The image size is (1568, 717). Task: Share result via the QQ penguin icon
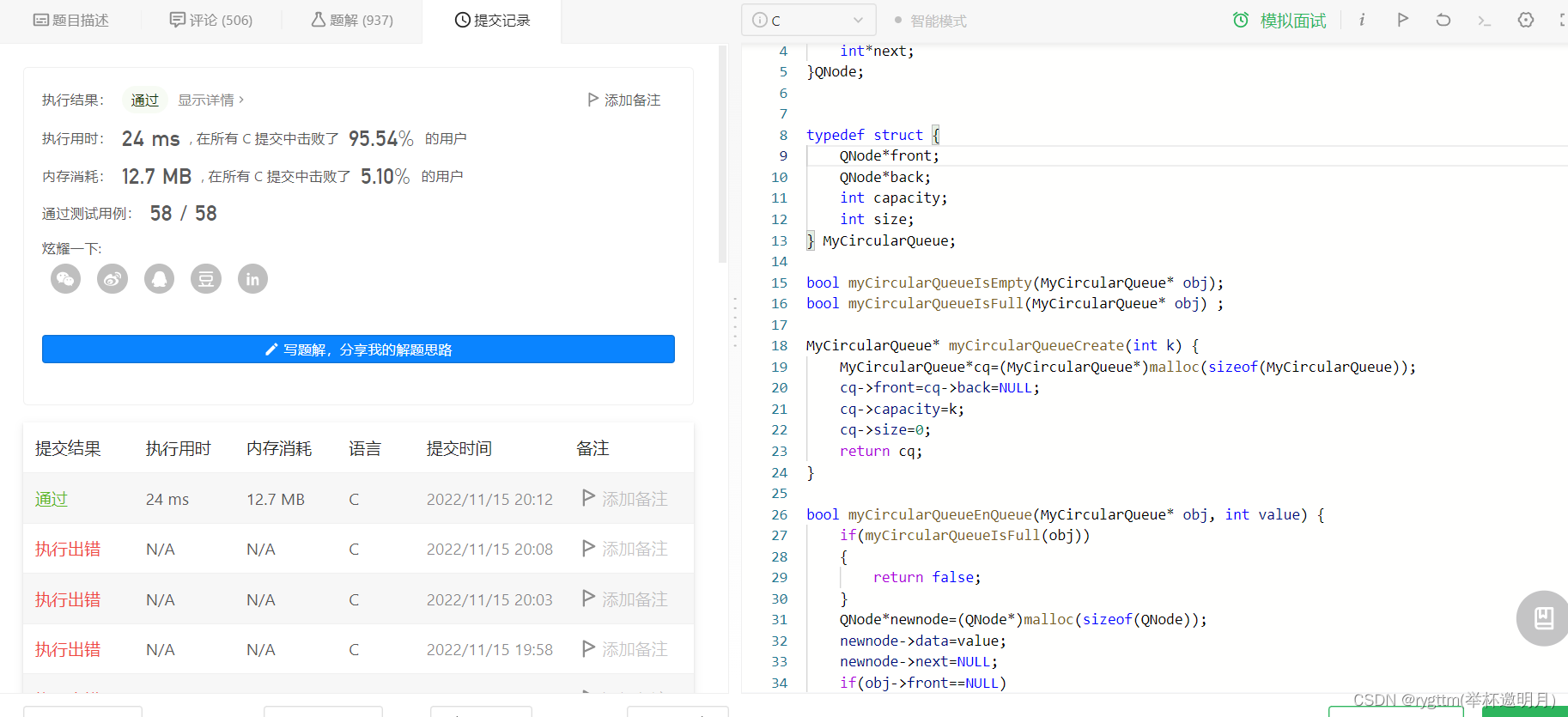pos(159,279)
